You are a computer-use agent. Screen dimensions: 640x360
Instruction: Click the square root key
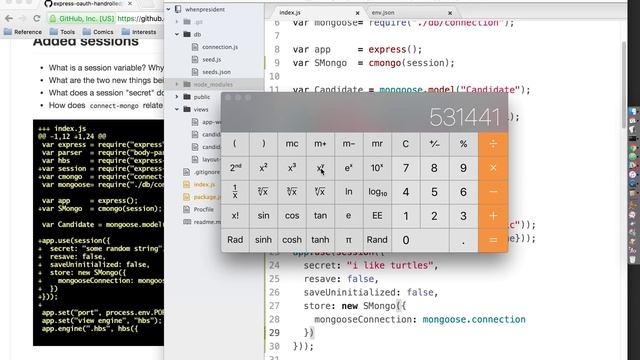(263, 192)
